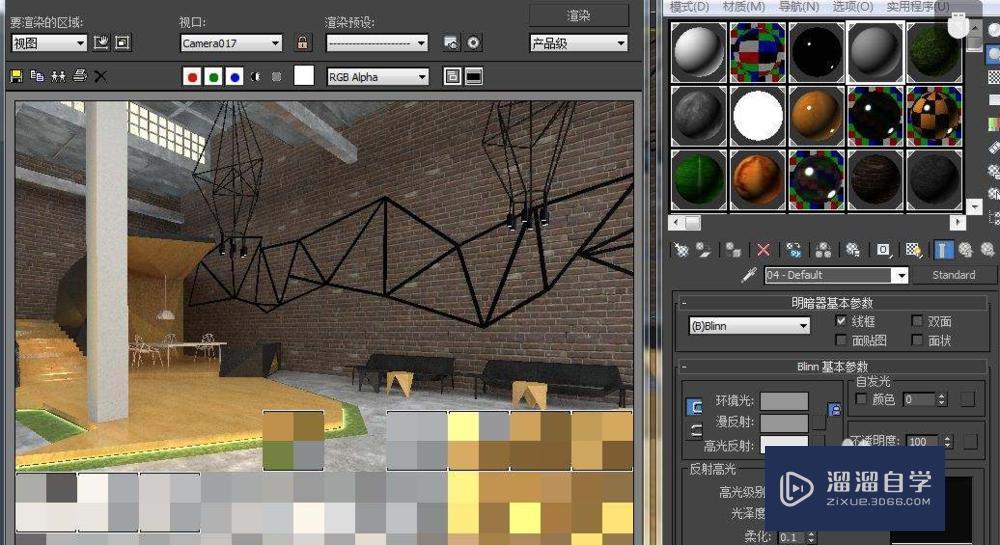The width and height of the screenshot is (1000, 545).
Task: Click Put Material to Scene icon
Action: (x=703, y=250)
